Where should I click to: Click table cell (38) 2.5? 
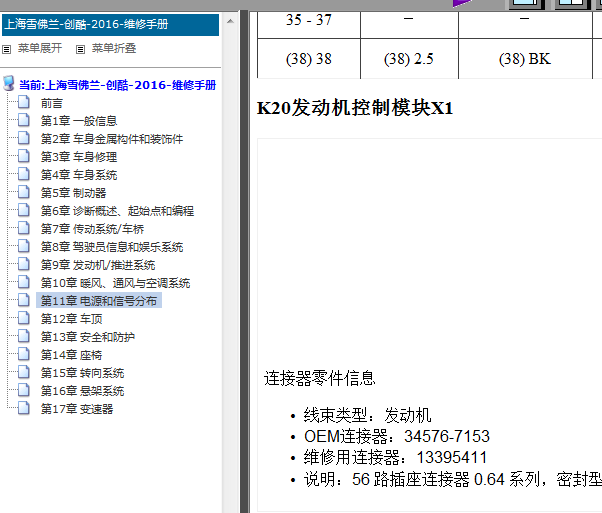coord(409,59)
